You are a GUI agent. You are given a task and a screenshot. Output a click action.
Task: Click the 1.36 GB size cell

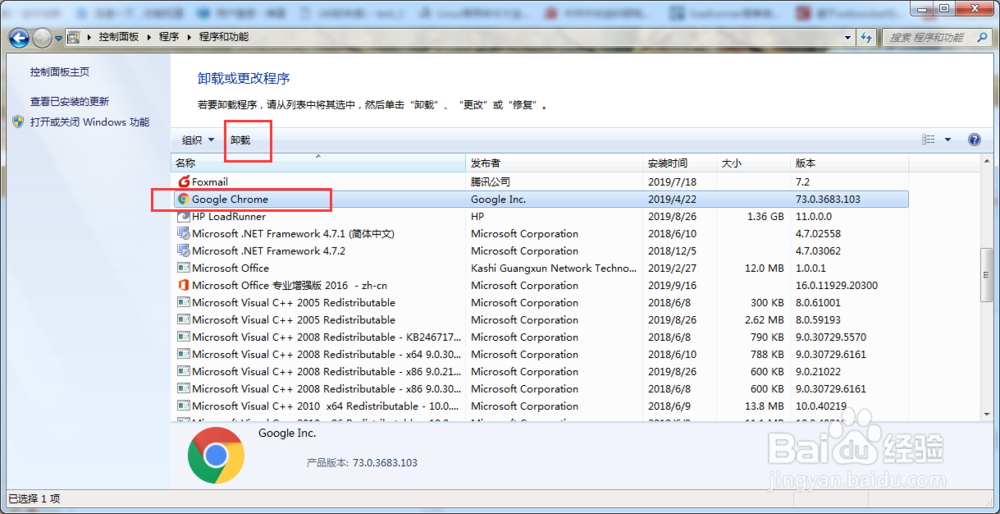point(765,216)
